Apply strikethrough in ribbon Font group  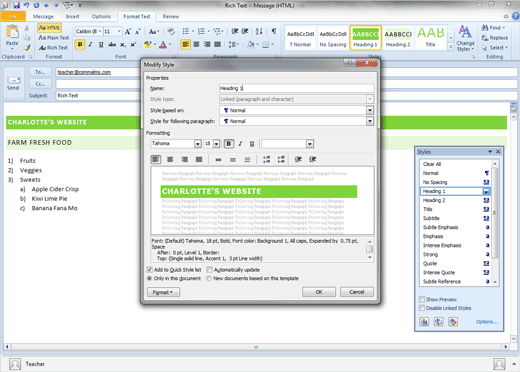pos(112,45)
